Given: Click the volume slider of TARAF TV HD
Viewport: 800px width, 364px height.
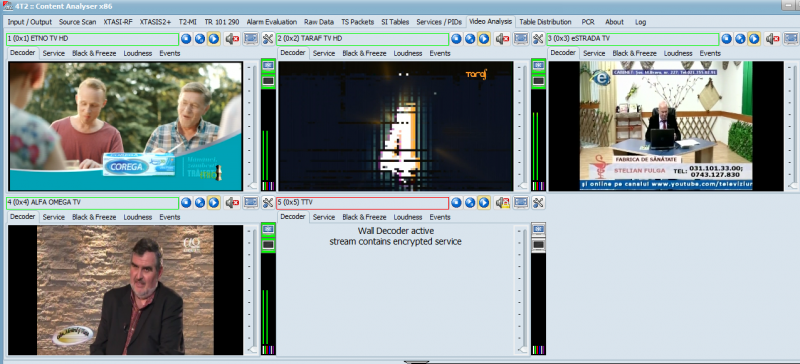Looking at the screenshot, I should (x=523, y=126).
